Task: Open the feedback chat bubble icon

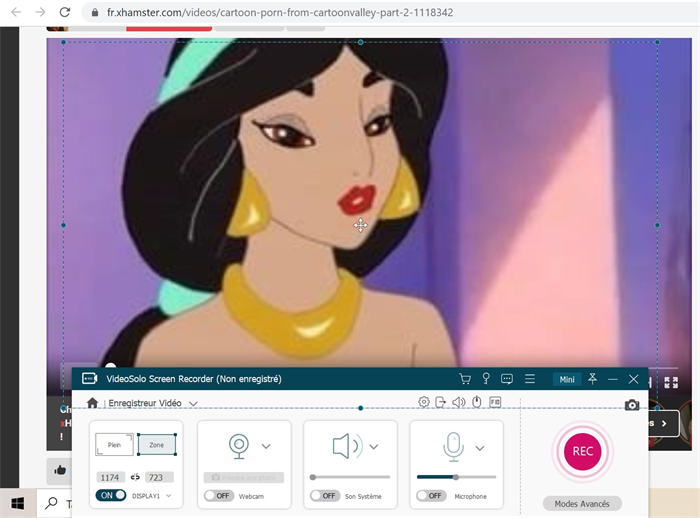Action: (x=507, y=379)
